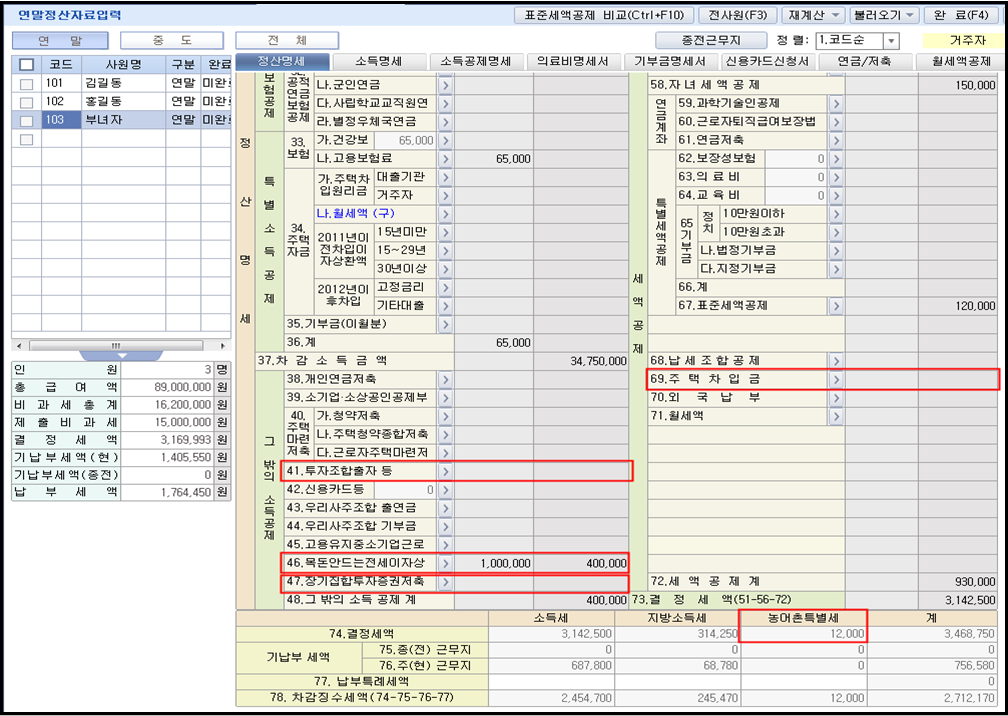Expand the 불러오기 dropdown menu
The image size is (1008, 716).
[x=910, y=15]
